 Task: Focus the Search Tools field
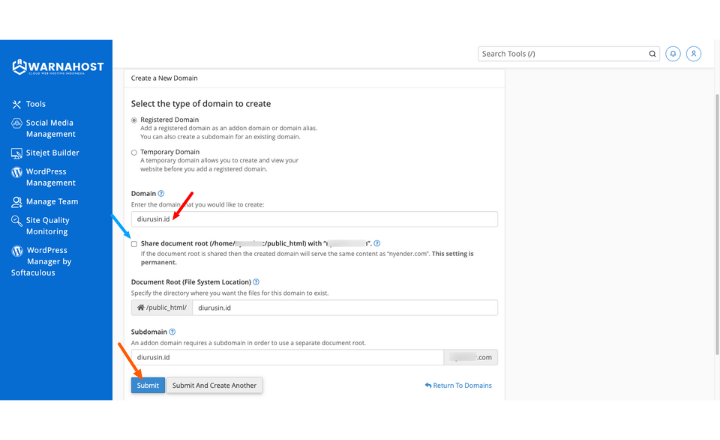562,54
